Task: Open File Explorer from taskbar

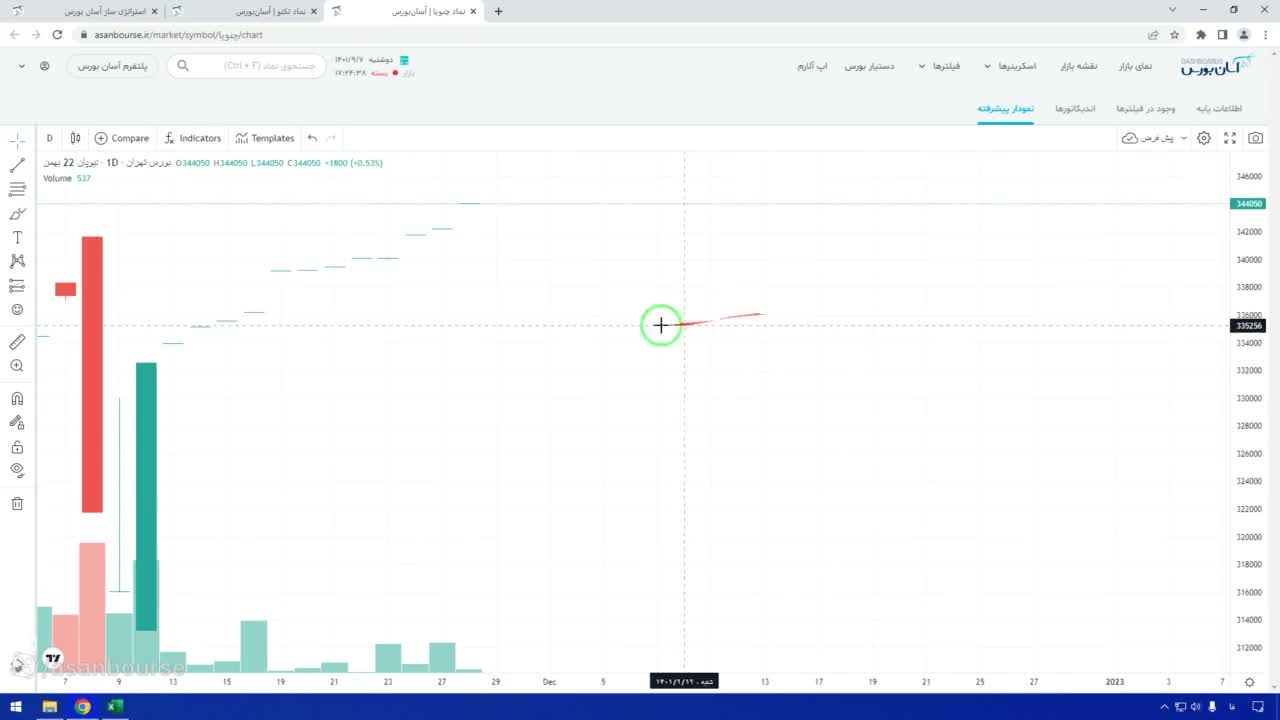Action: click(x=49, y=707)
